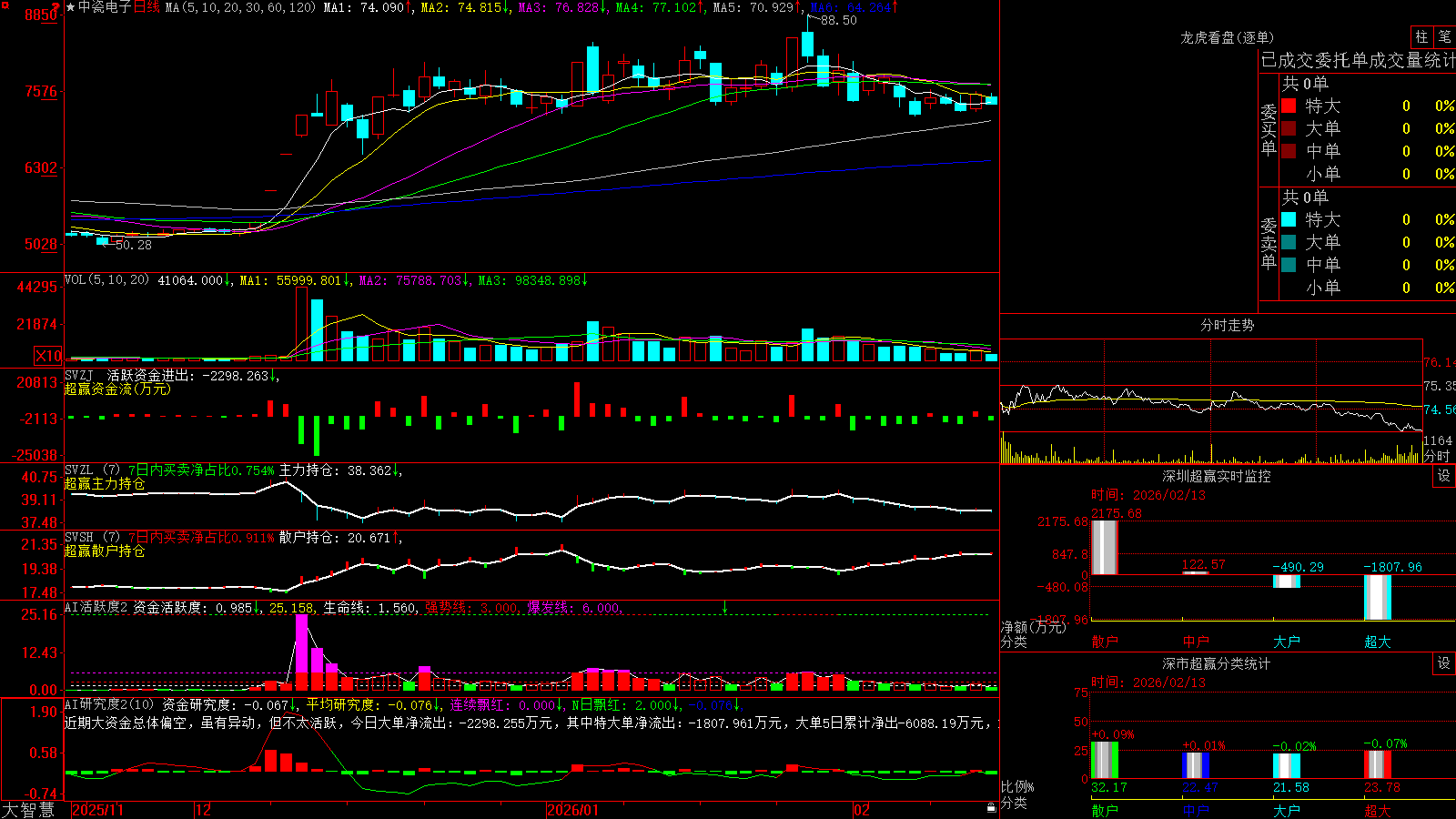Screen dimensions: 1456x819
Task: Click the 深市超赢分类统计 panel title
Action: pyautogui.click(x=1216, y=663)
